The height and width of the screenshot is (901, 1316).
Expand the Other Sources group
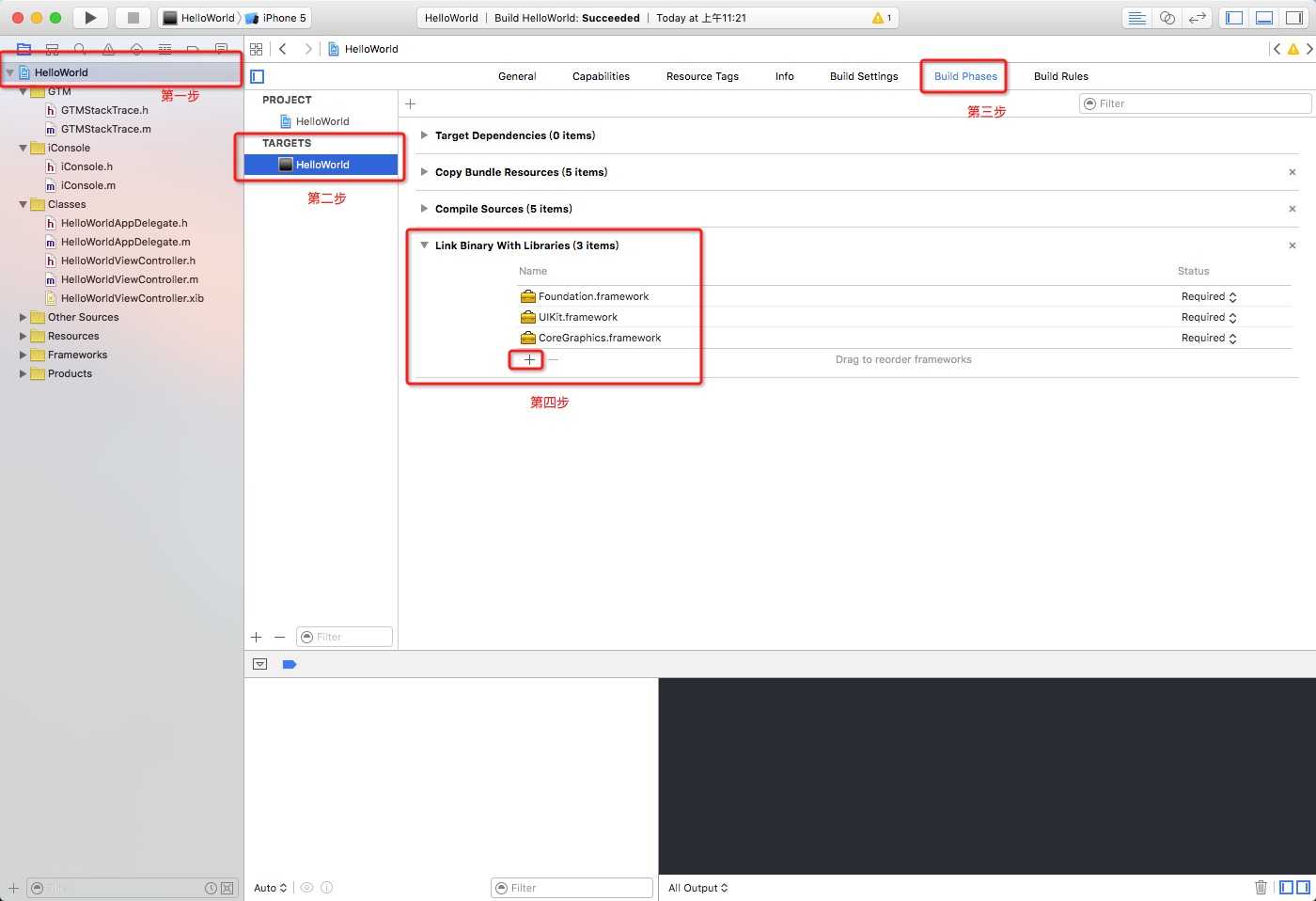(23, 317)
